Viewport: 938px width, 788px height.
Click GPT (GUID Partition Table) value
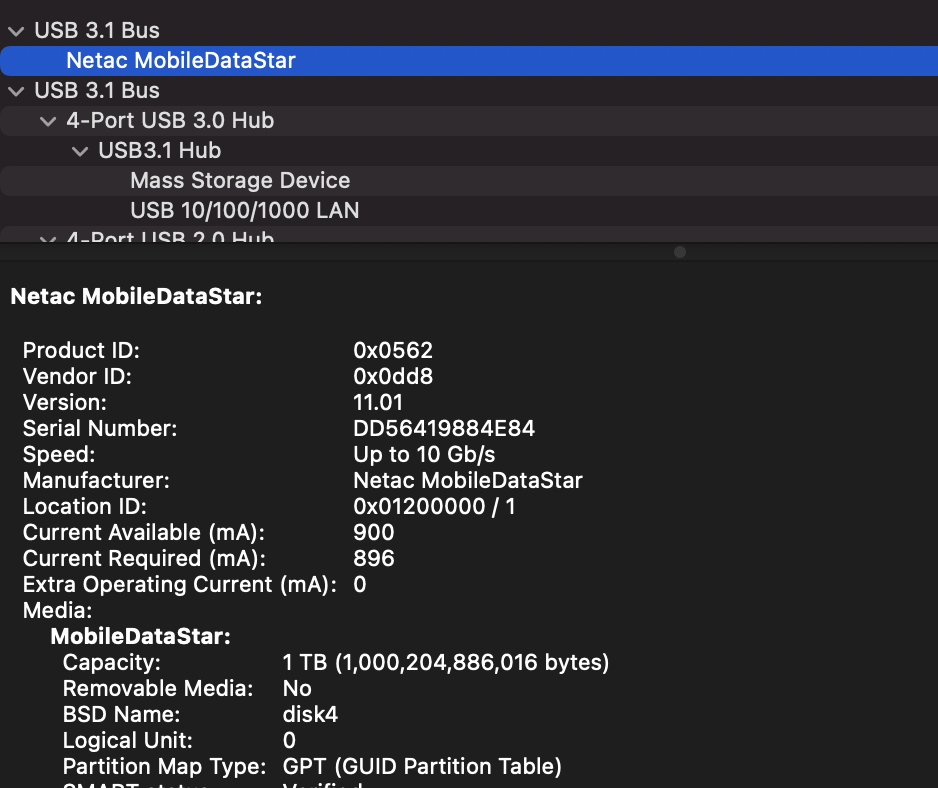tap(422, 766)
